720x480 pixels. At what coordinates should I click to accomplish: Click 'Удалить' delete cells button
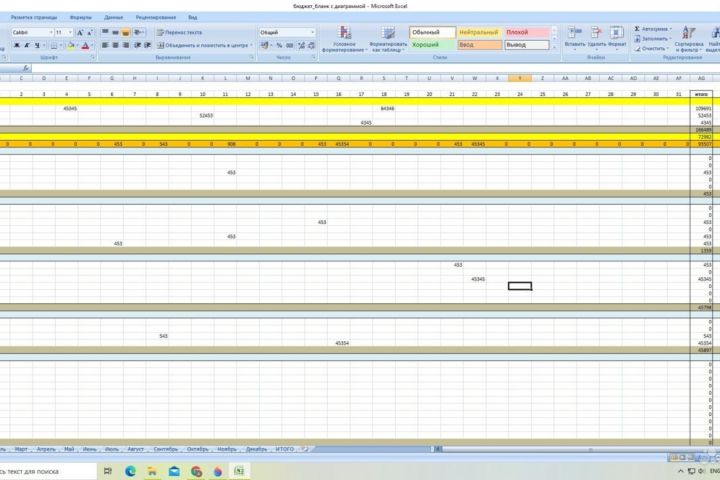pyautogui.click(x=596, y=37)
